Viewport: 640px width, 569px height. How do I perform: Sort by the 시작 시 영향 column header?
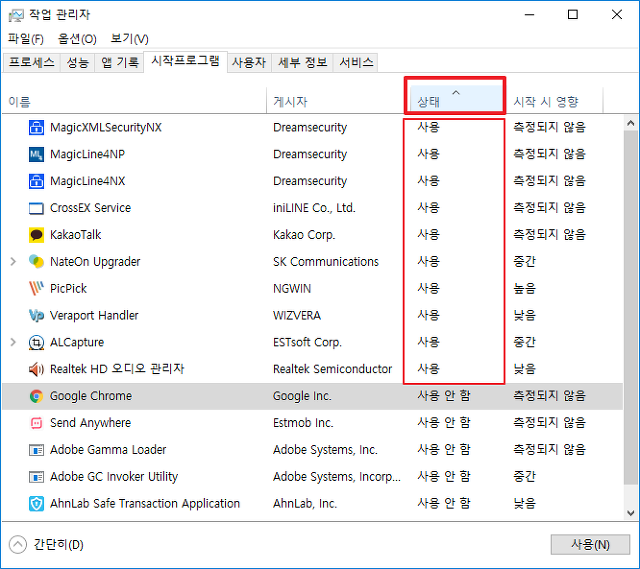pyautogui.click(x=554, y=100)
